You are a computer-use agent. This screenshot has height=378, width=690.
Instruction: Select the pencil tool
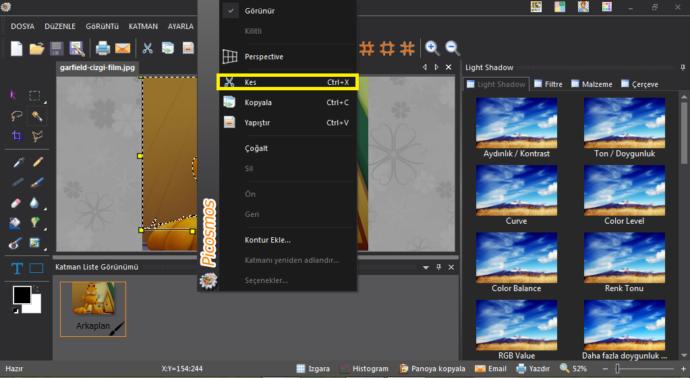(x=38, y=162)
